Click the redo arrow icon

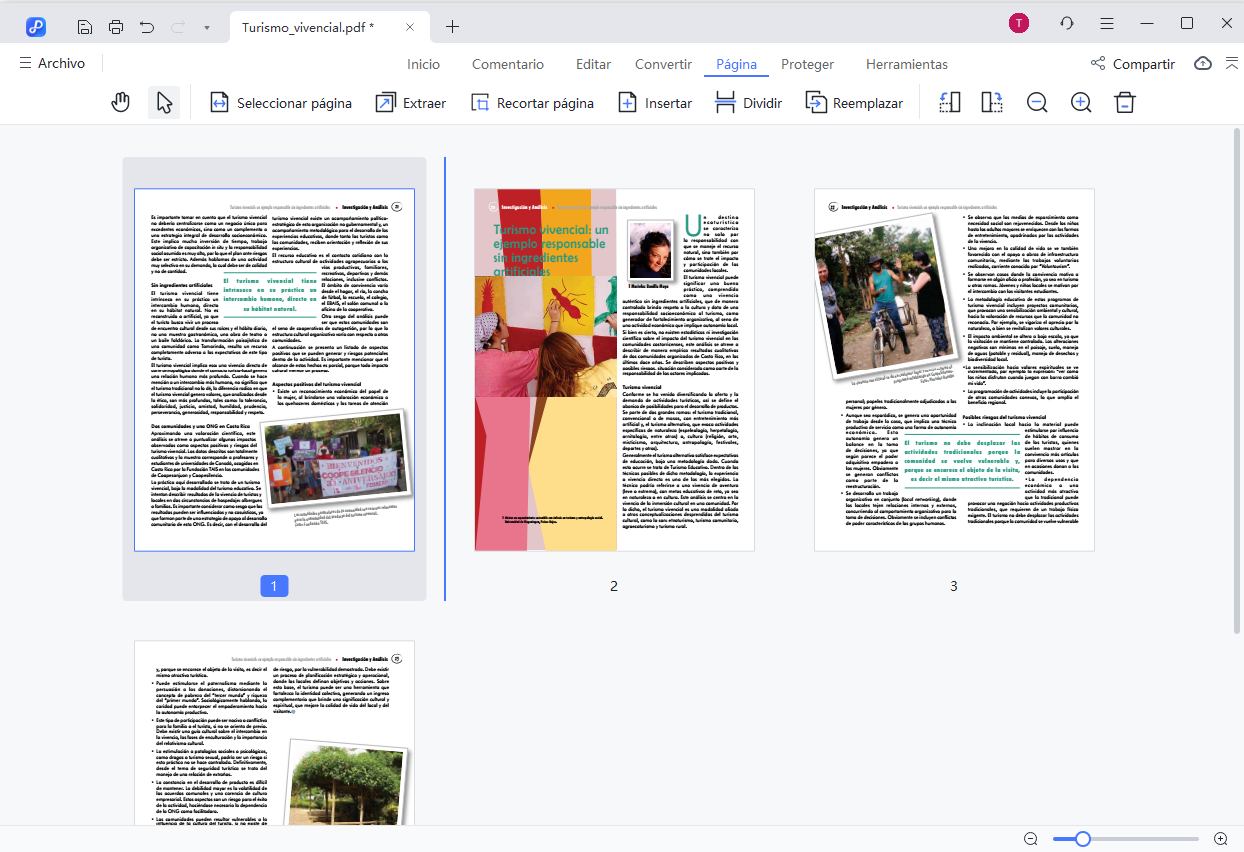(x=178, y=27)
